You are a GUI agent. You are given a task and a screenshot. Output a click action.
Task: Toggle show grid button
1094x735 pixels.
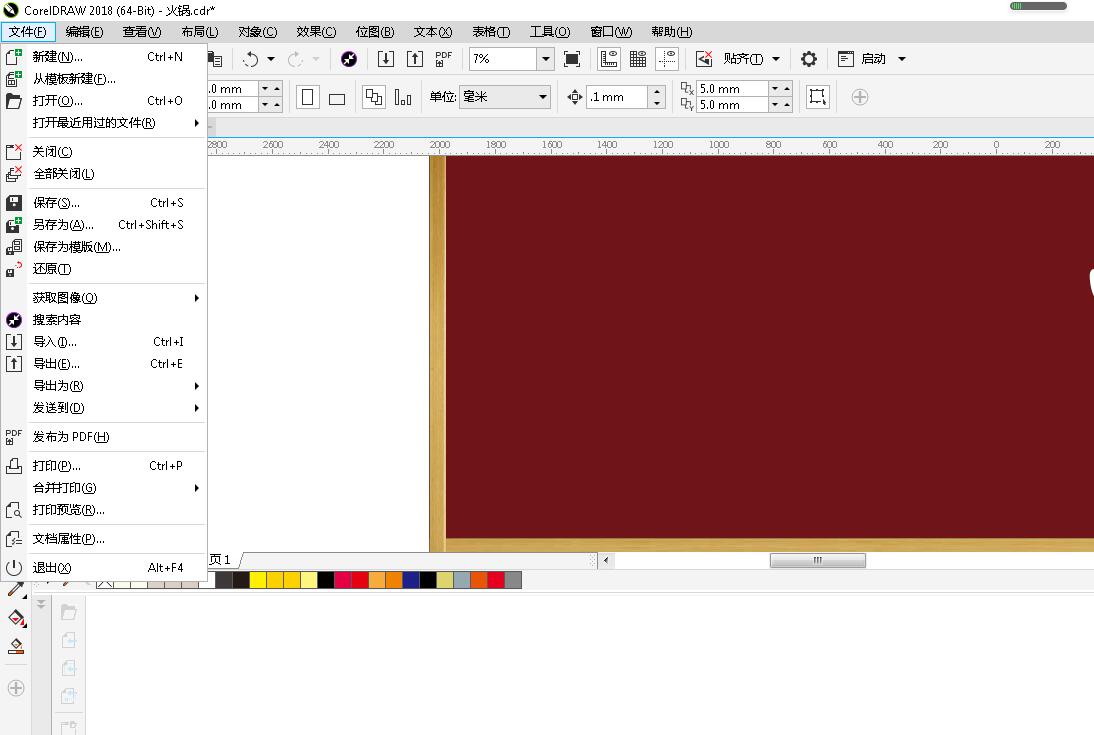click(x=637, y=59)
